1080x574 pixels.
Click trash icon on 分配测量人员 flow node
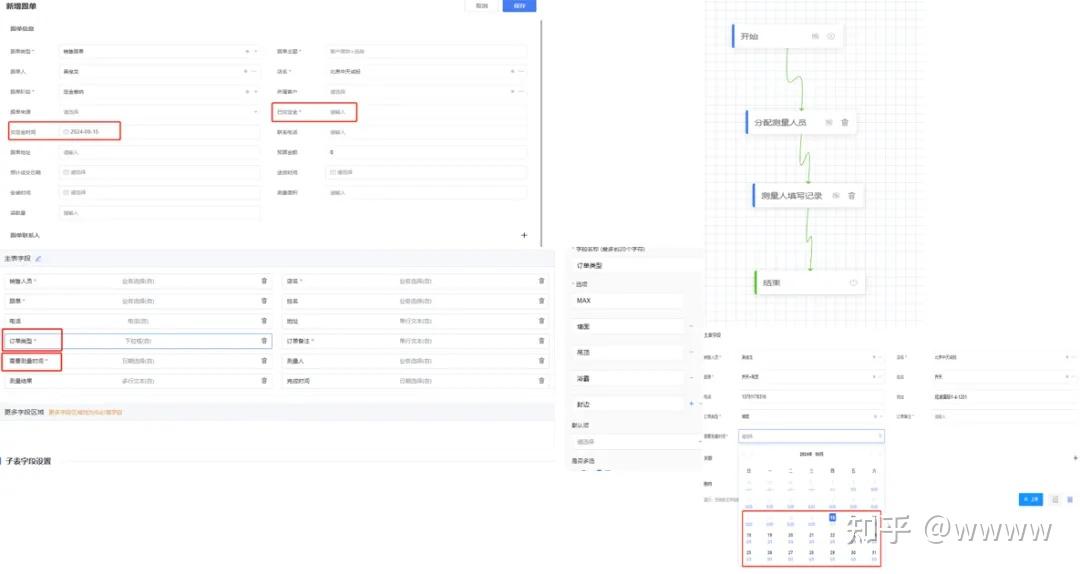[844, 122]
